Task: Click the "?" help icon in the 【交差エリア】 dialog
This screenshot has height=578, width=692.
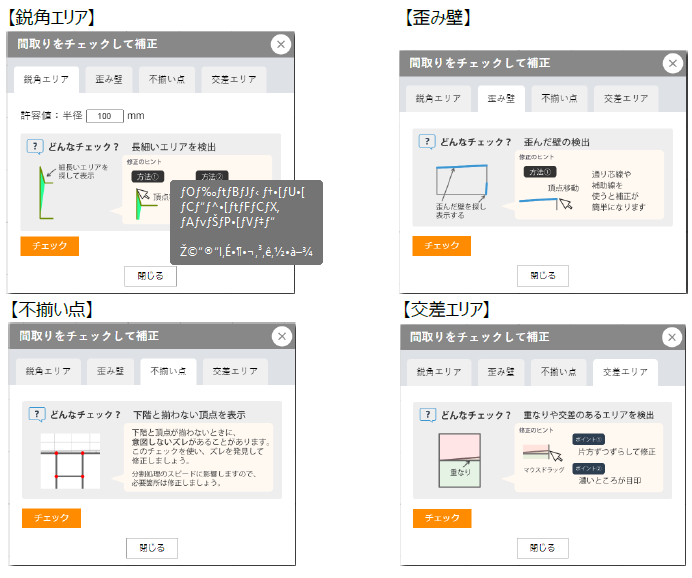Action: (x=427, y=413)
